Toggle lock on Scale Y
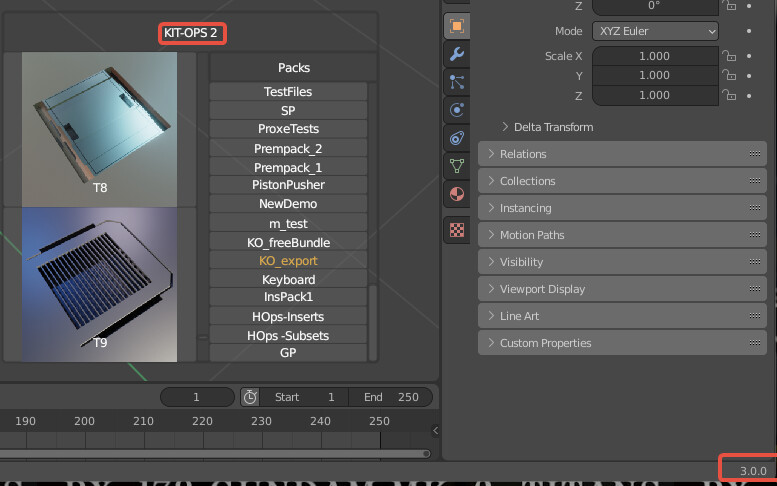777x486 pixels. click(729, 75)
